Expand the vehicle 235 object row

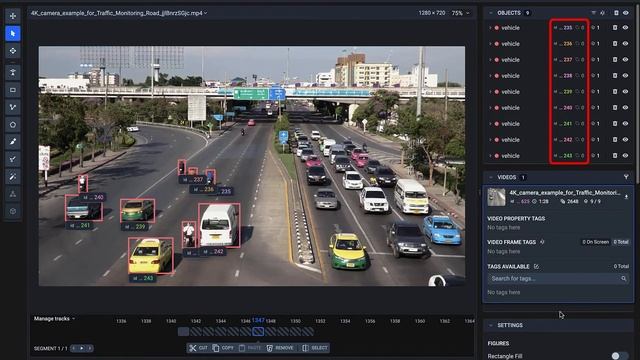click(490, 28)
